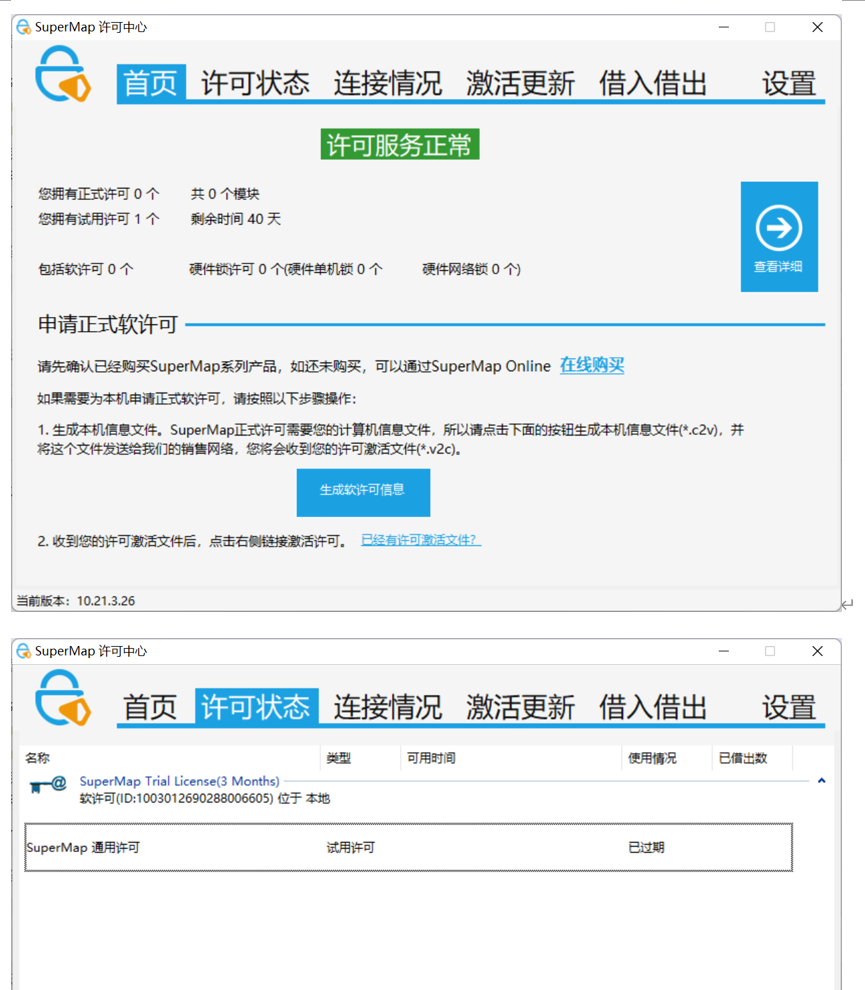Image resolution: width=865 pixels, height=990 pixels.
Task: Click the SuperMap lock logo in the top window
Action: 63,74
